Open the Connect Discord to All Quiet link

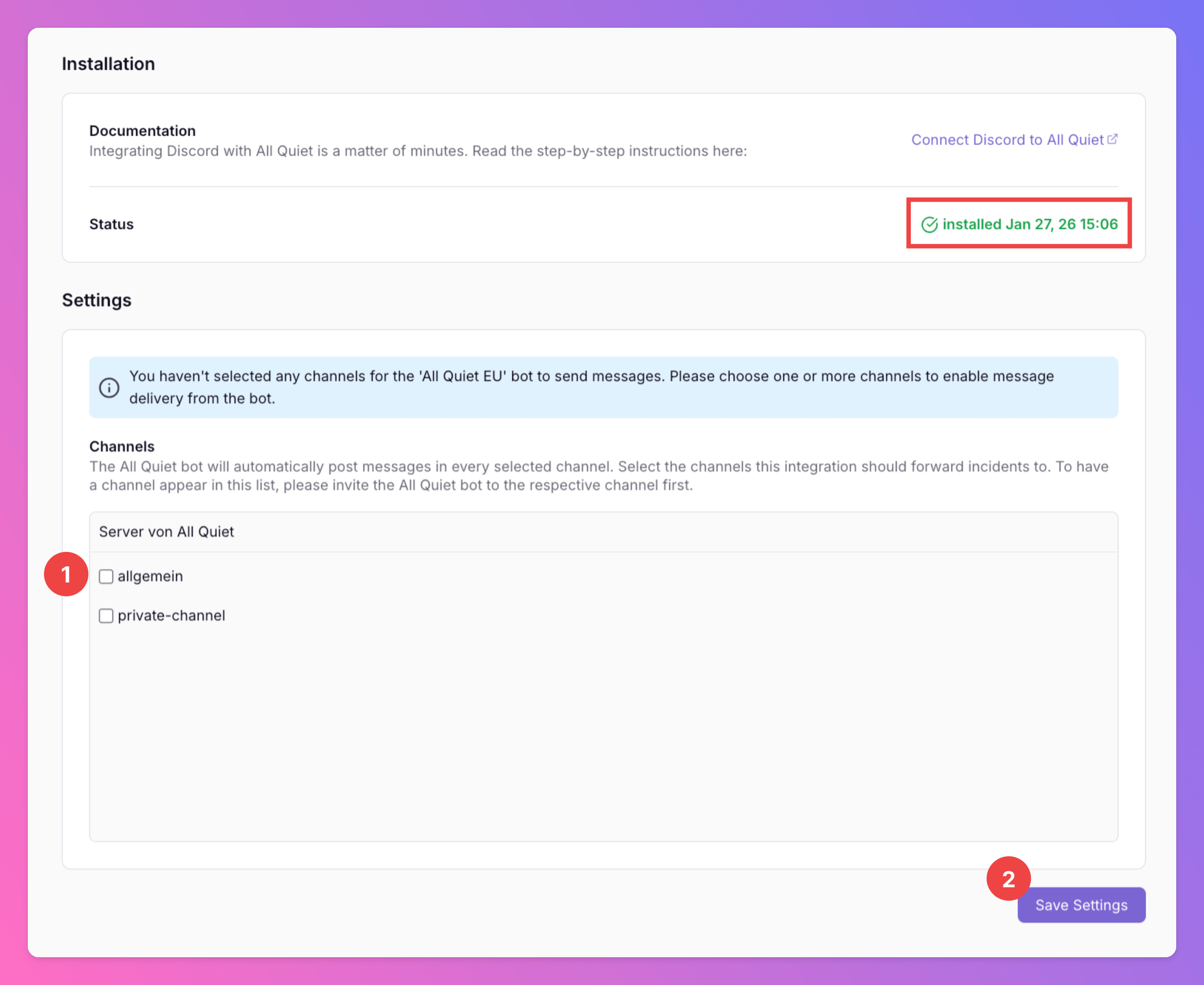click(1006, 139)
